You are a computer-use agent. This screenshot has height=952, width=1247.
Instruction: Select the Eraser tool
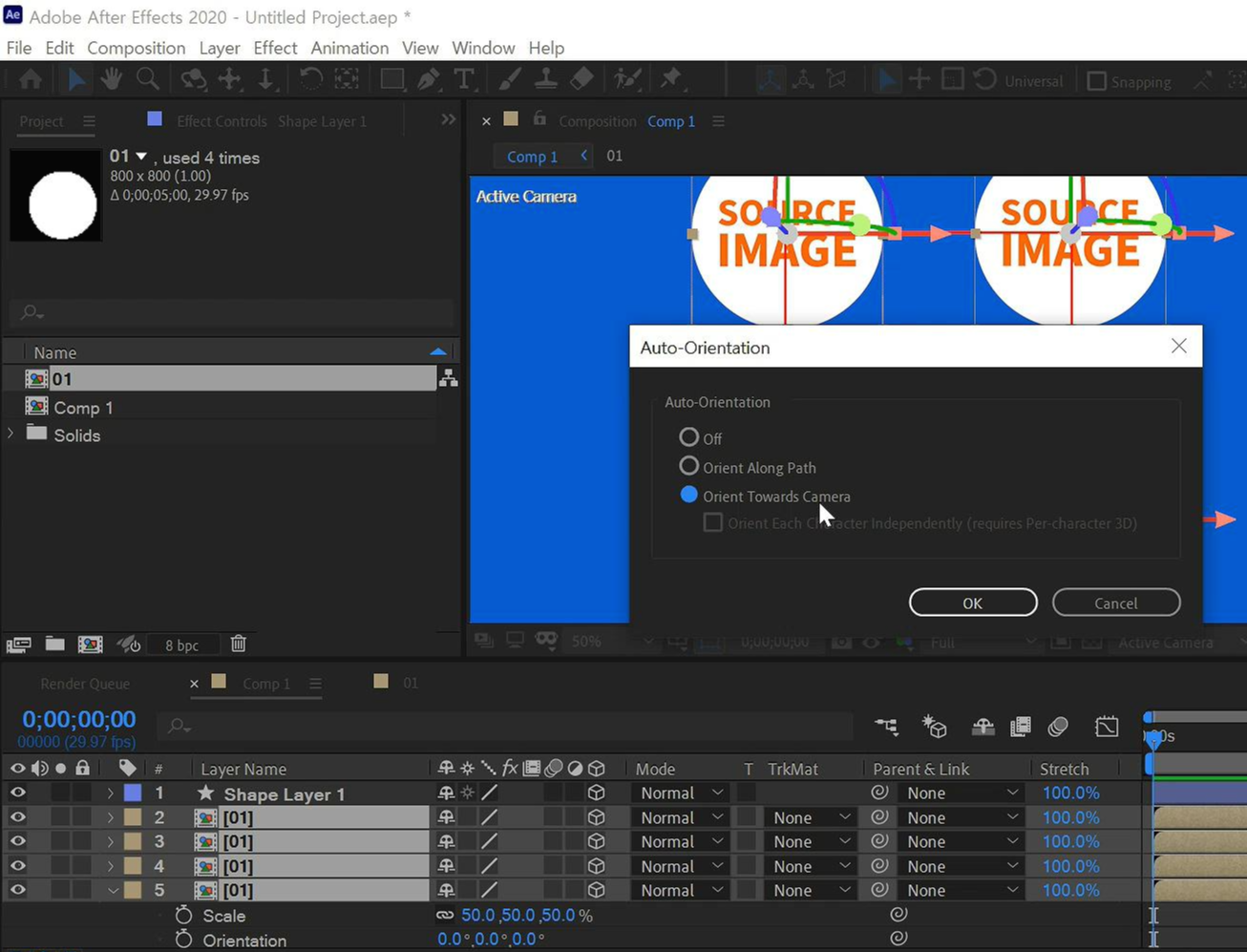pos(581,79)
